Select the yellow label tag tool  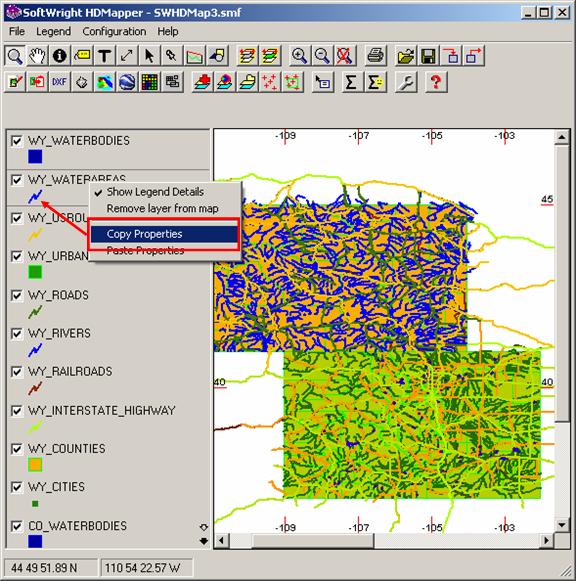[x=82, y=56]
